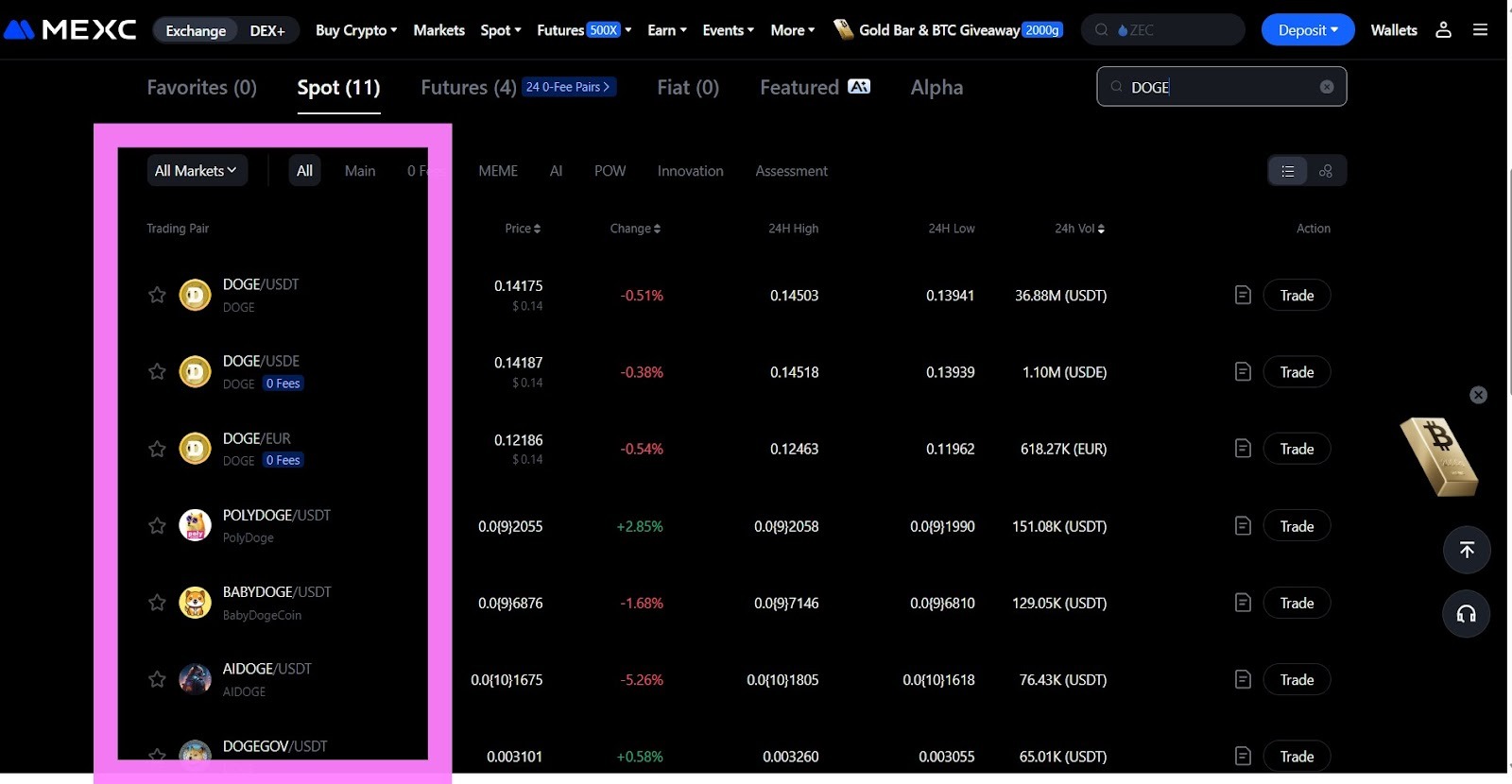Switch to the grid view layout
Screen dimensions: 1512x784
tap(1326, 171)
